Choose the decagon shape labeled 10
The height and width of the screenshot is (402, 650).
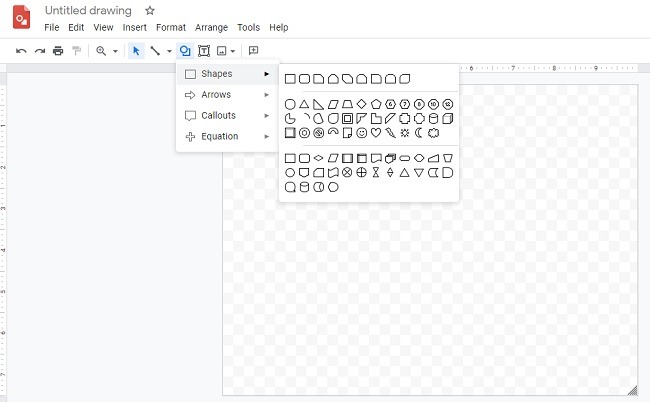(433, 104)
